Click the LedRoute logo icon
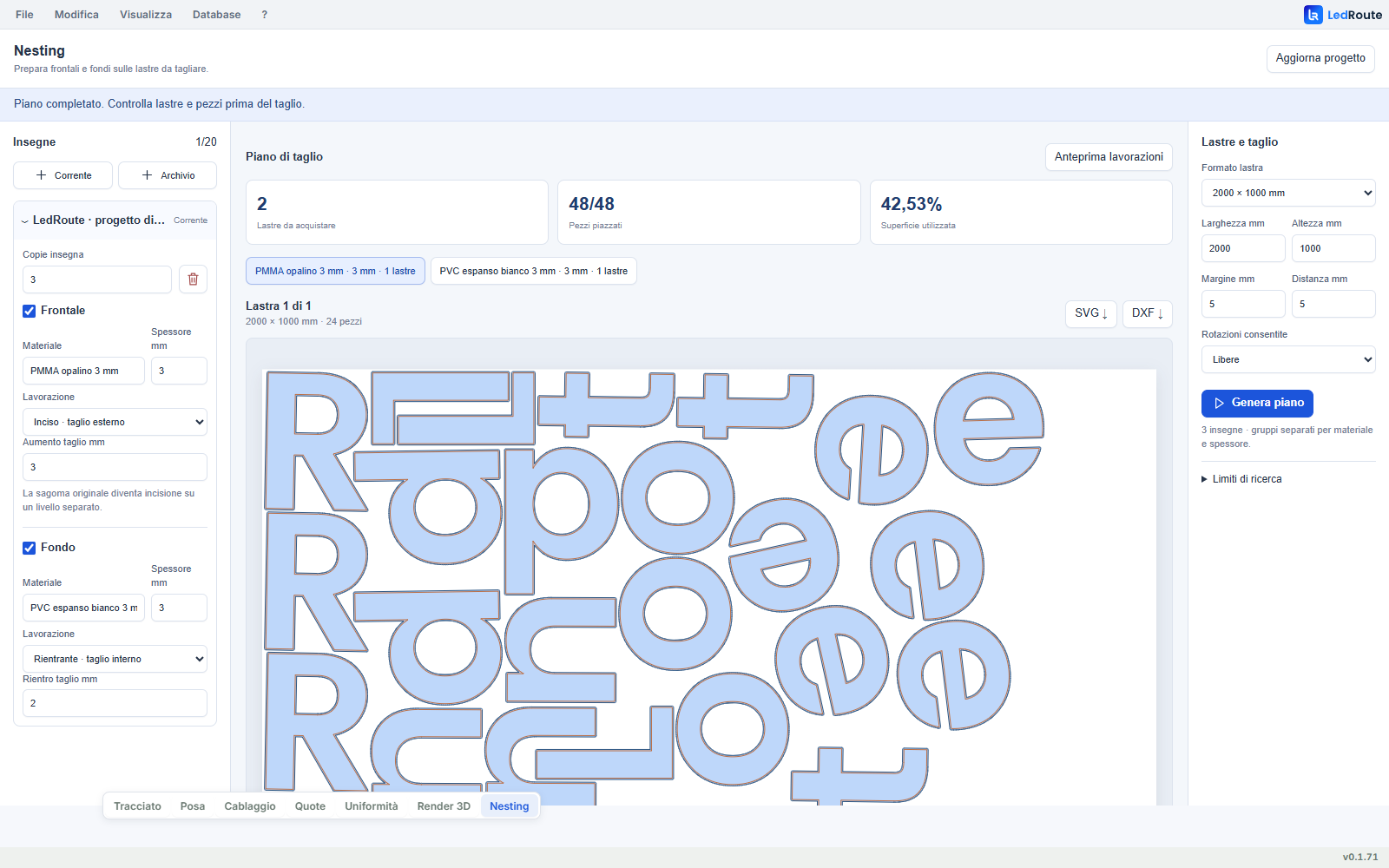 pyautogui.click(x=1313, y=15)
